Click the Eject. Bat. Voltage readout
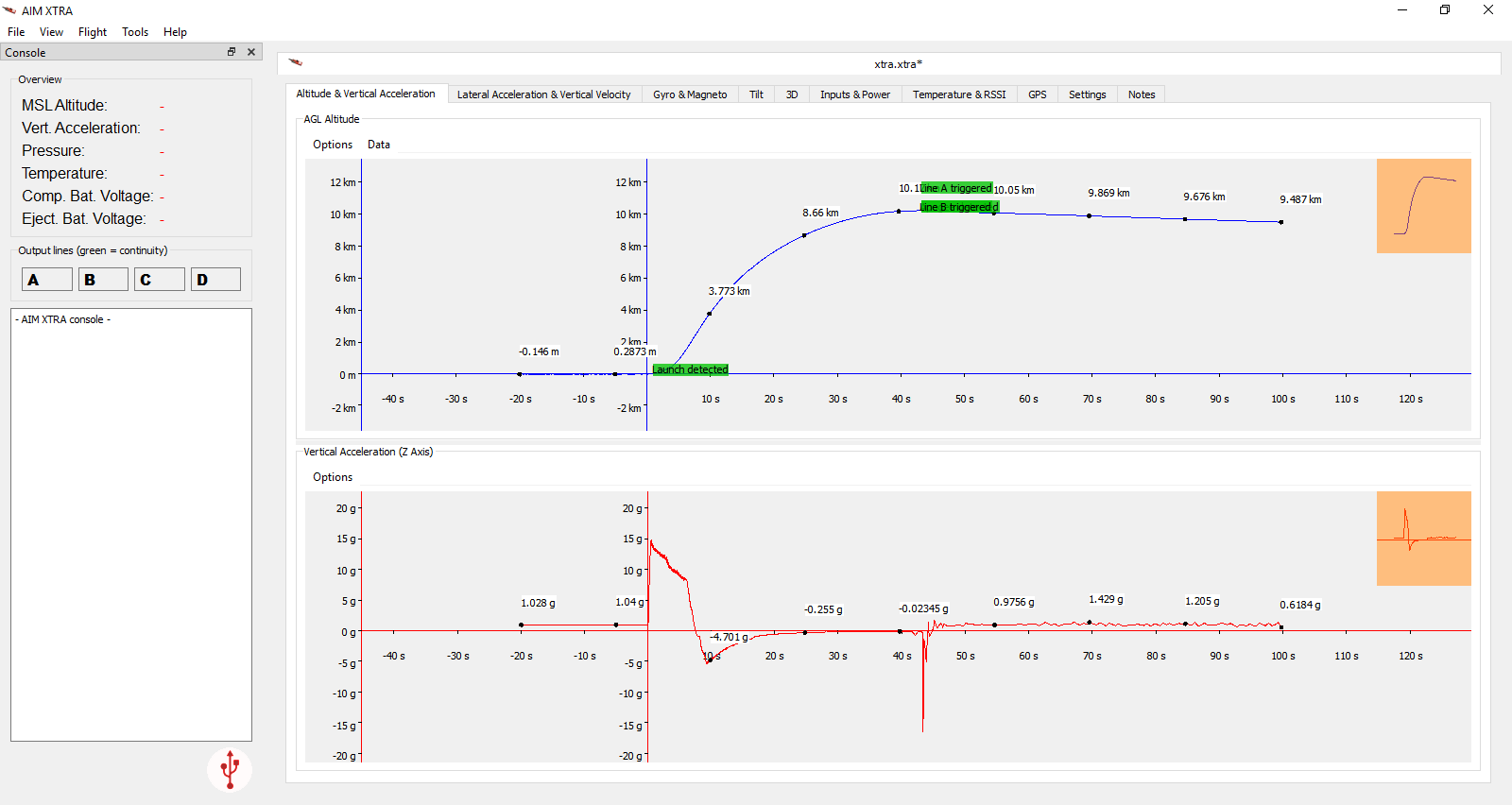The height and width of the screenshot is (805, 1512). point(93,218)
